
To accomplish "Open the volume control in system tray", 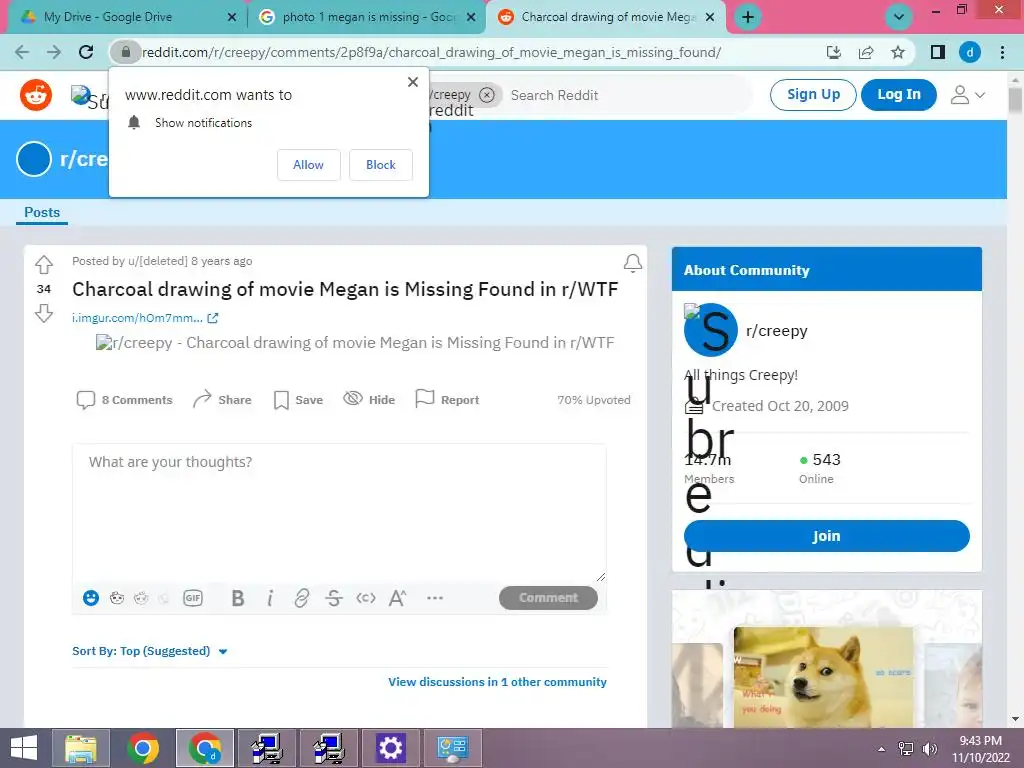I will tap(929, 749).
